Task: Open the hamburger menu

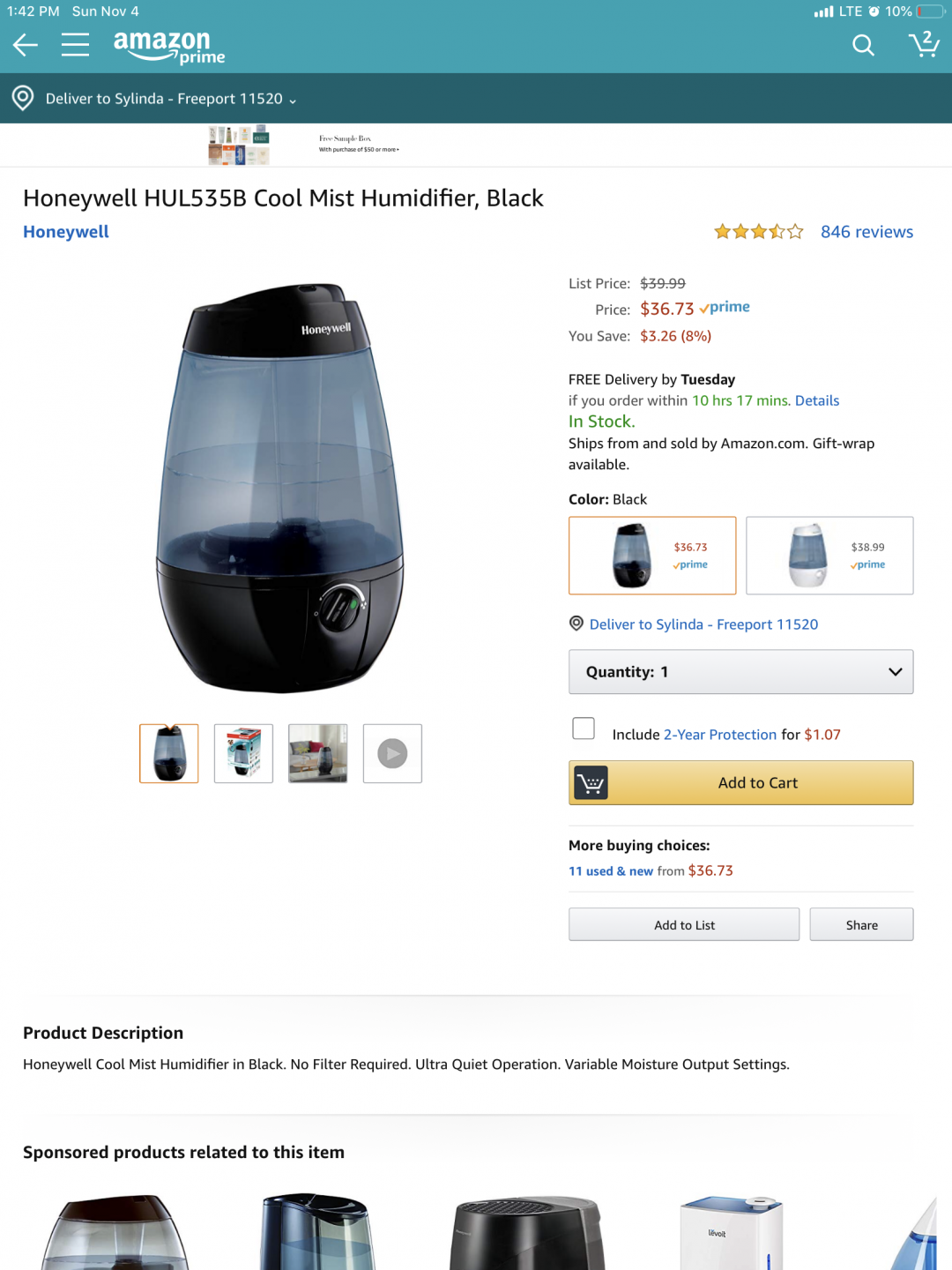Action: click(x=76, y=45)
